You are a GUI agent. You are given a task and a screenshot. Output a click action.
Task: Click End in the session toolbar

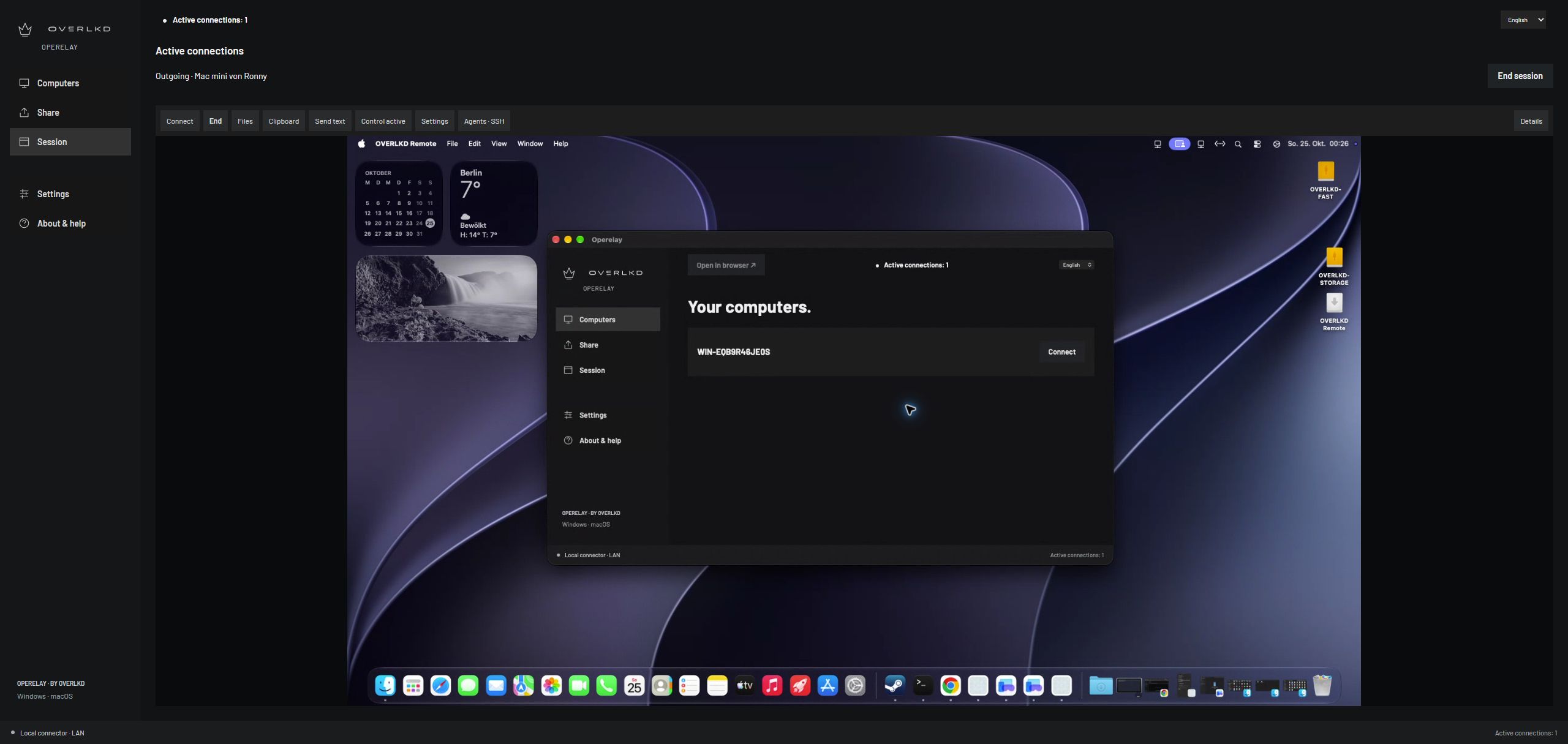[216, 121]
